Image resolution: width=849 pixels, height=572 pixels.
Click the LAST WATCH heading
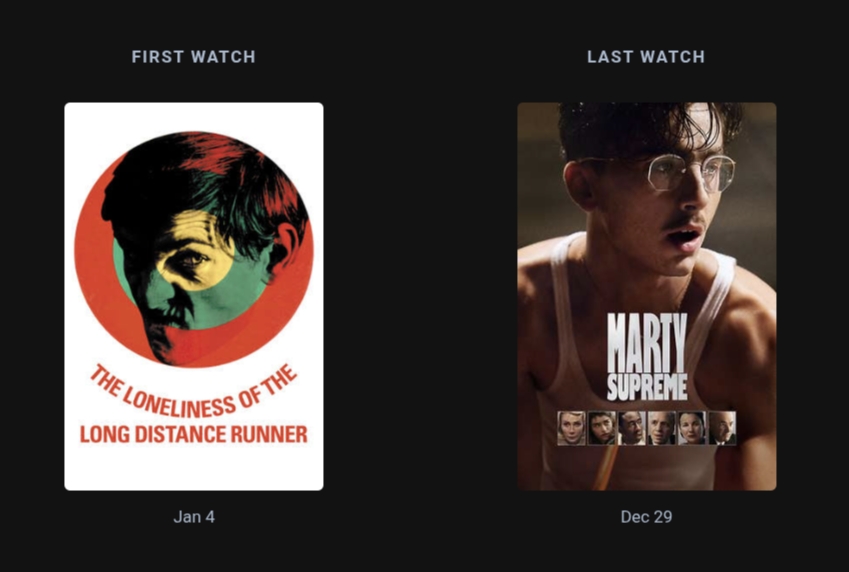click(646, 57)
